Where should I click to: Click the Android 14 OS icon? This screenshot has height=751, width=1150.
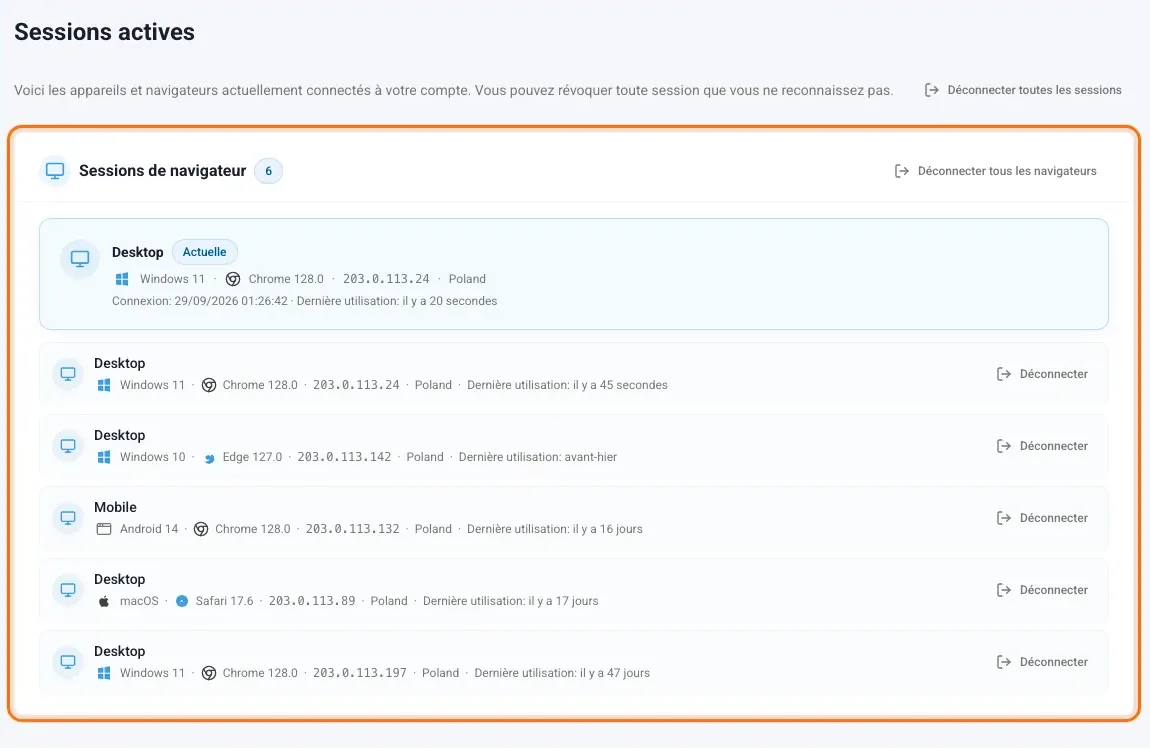pyautogui.click(x=104, y=529)
